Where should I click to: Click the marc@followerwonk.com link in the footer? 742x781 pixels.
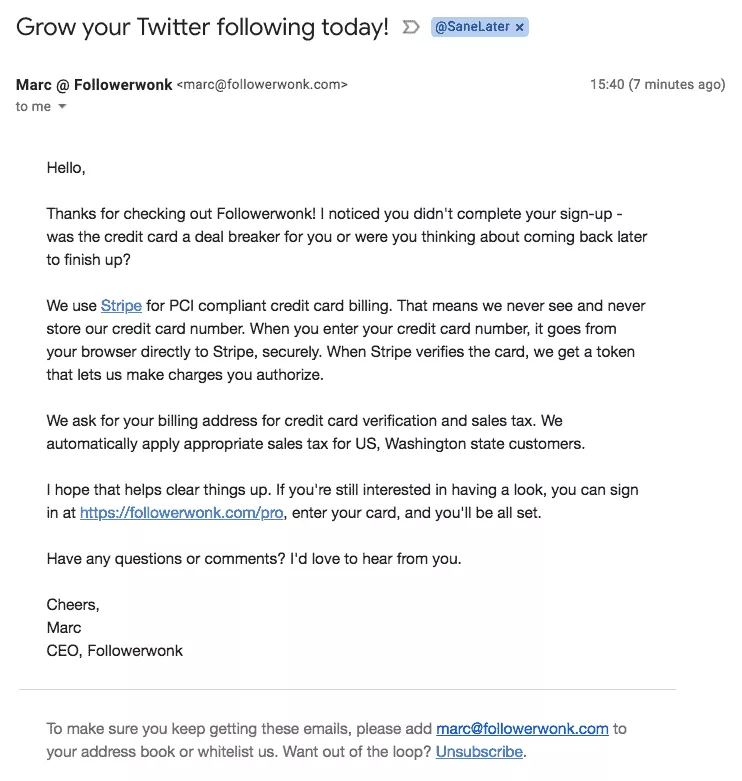click(522, 729)
